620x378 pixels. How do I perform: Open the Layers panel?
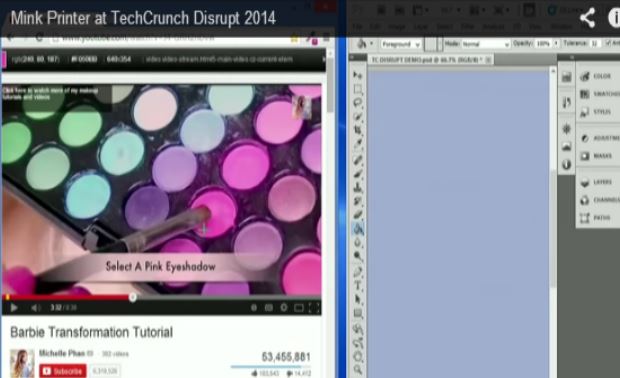(x=596, y=182)
